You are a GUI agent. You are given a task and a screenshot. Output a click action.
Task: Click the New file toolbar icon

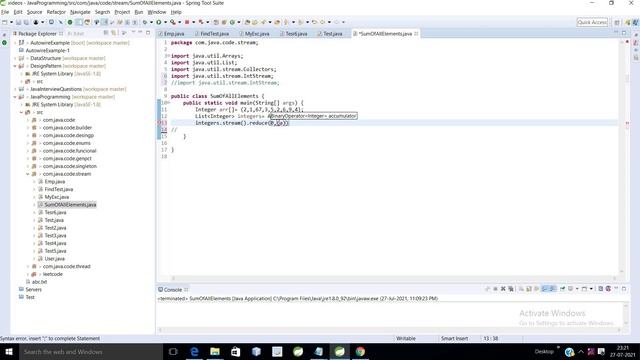pyautogui.click(x=4, y=22)
